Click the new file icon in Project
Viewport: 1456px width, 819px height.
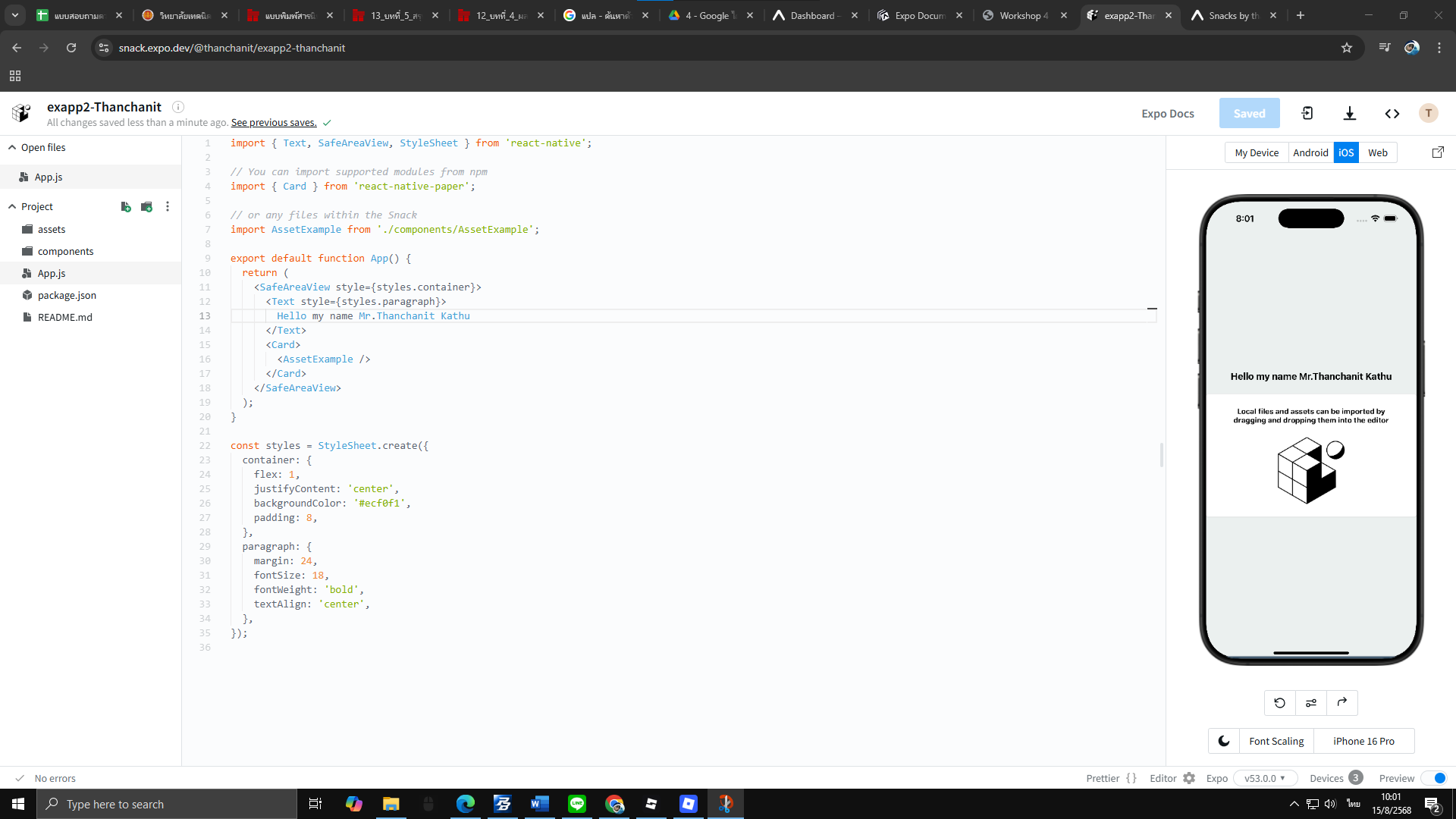126,206
